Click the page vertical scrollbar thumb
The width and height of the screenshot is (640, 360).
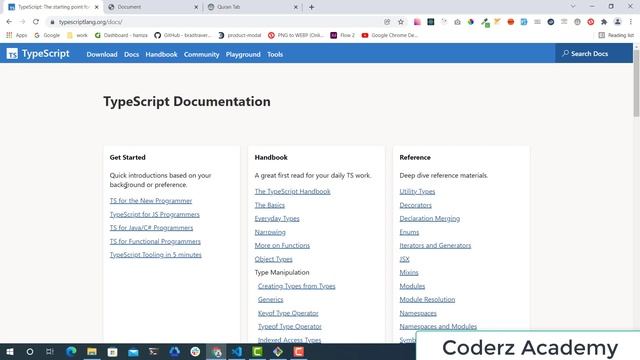(x=636, y=83)
